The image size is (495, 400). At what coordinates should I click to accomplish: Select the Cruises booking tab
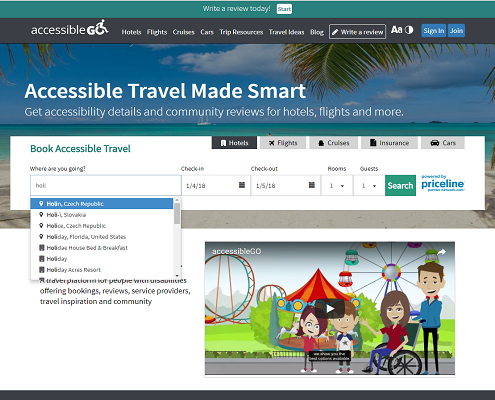[333, 143]
